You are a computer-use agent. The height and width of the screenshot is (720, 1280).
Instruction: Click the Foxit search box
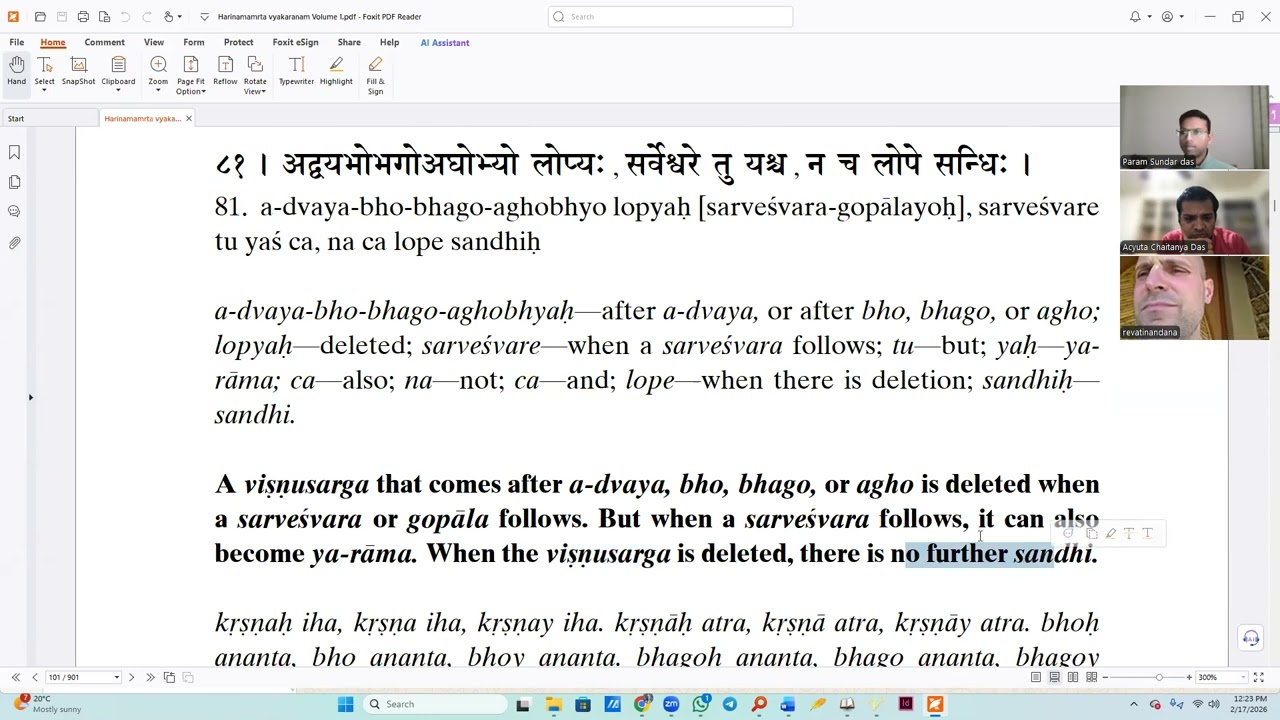point(670,16)
